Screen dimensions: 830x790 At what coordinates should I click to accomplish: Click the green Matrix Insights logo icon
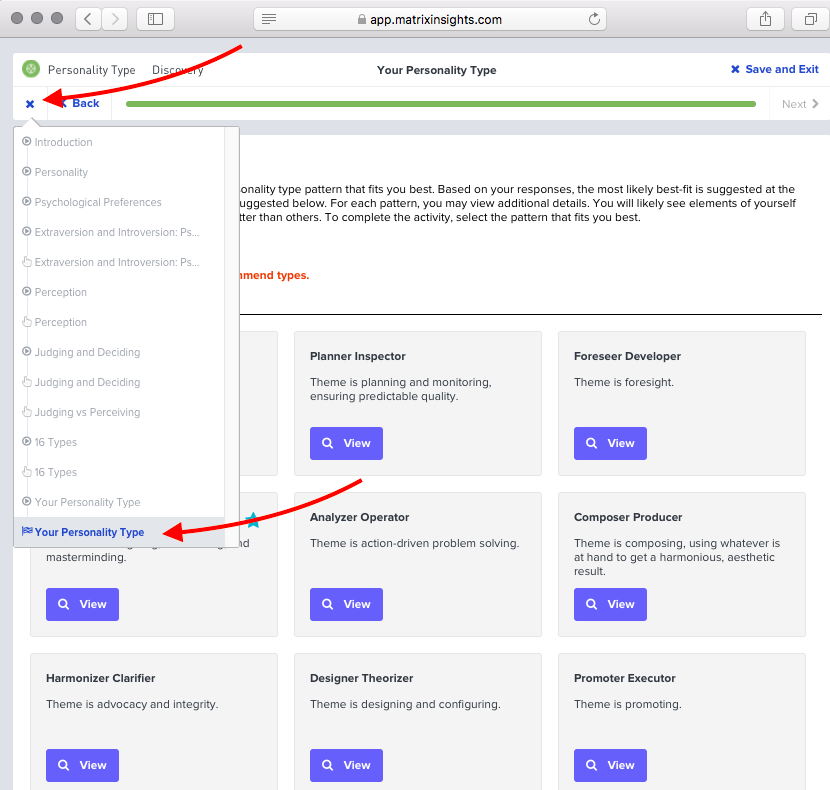[x=31, y=69]
